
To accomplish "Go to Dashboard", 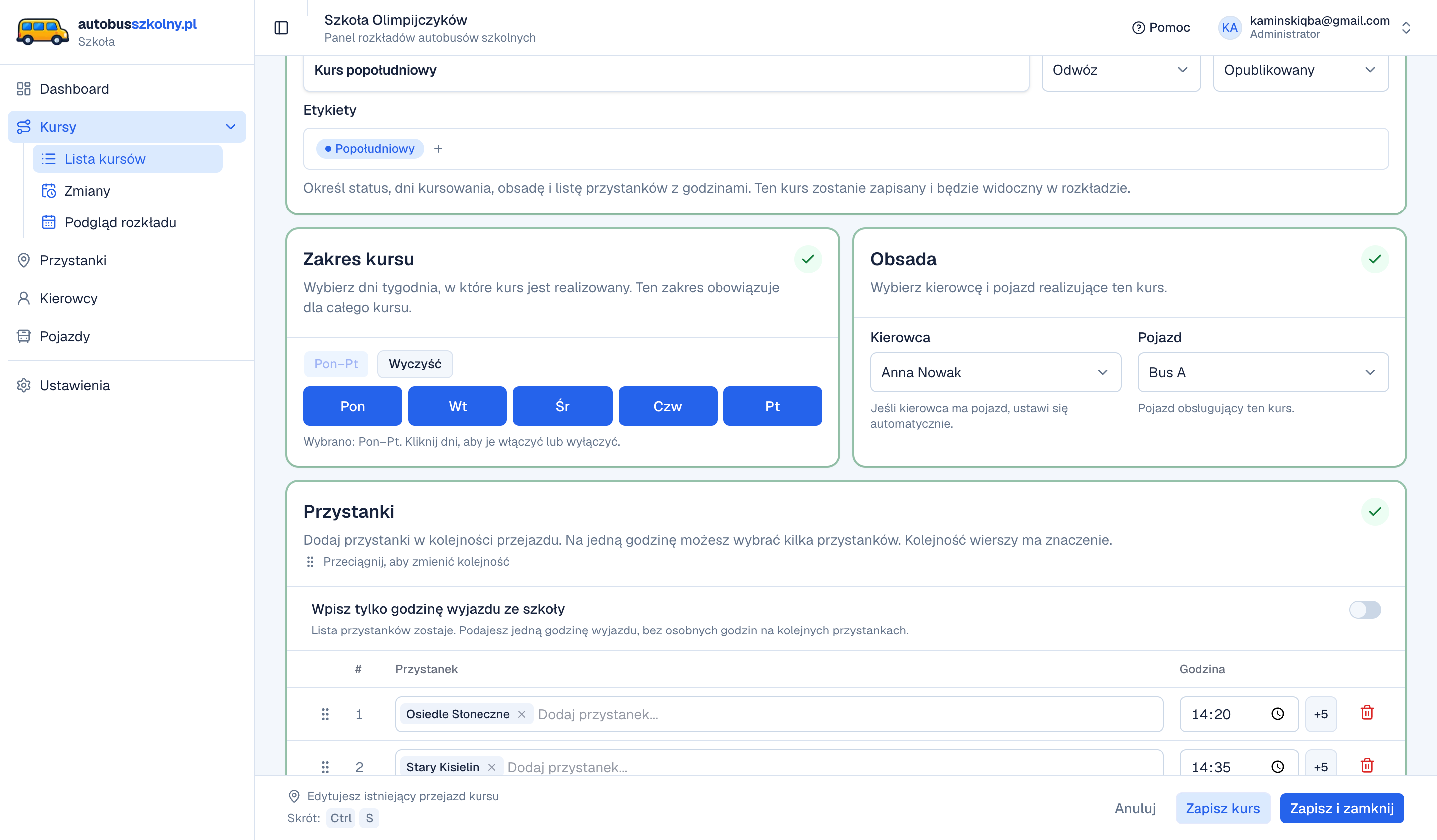I will 127,89.
